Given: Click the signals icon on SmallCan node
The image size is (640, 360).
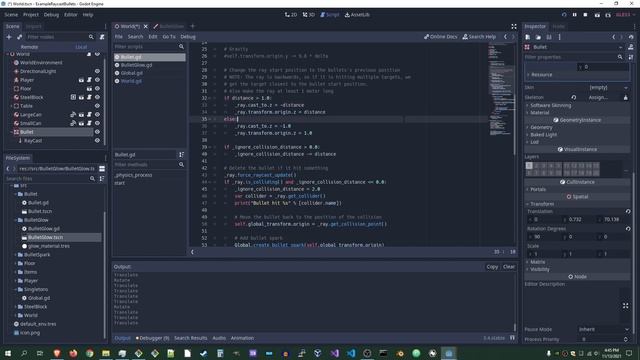Looking at the screenshot, I should [73, 123].
